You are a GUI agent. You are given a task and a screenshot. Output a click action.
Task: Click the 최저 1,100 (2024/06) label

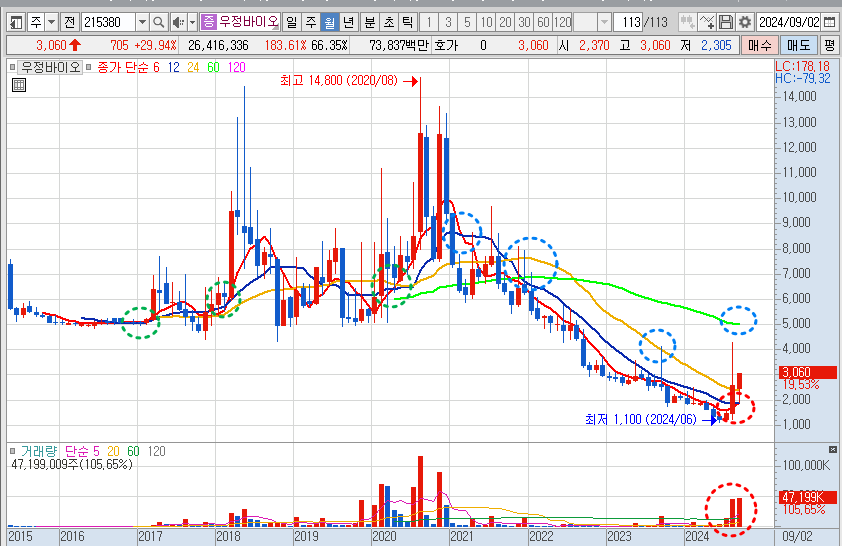click(640, 419)
